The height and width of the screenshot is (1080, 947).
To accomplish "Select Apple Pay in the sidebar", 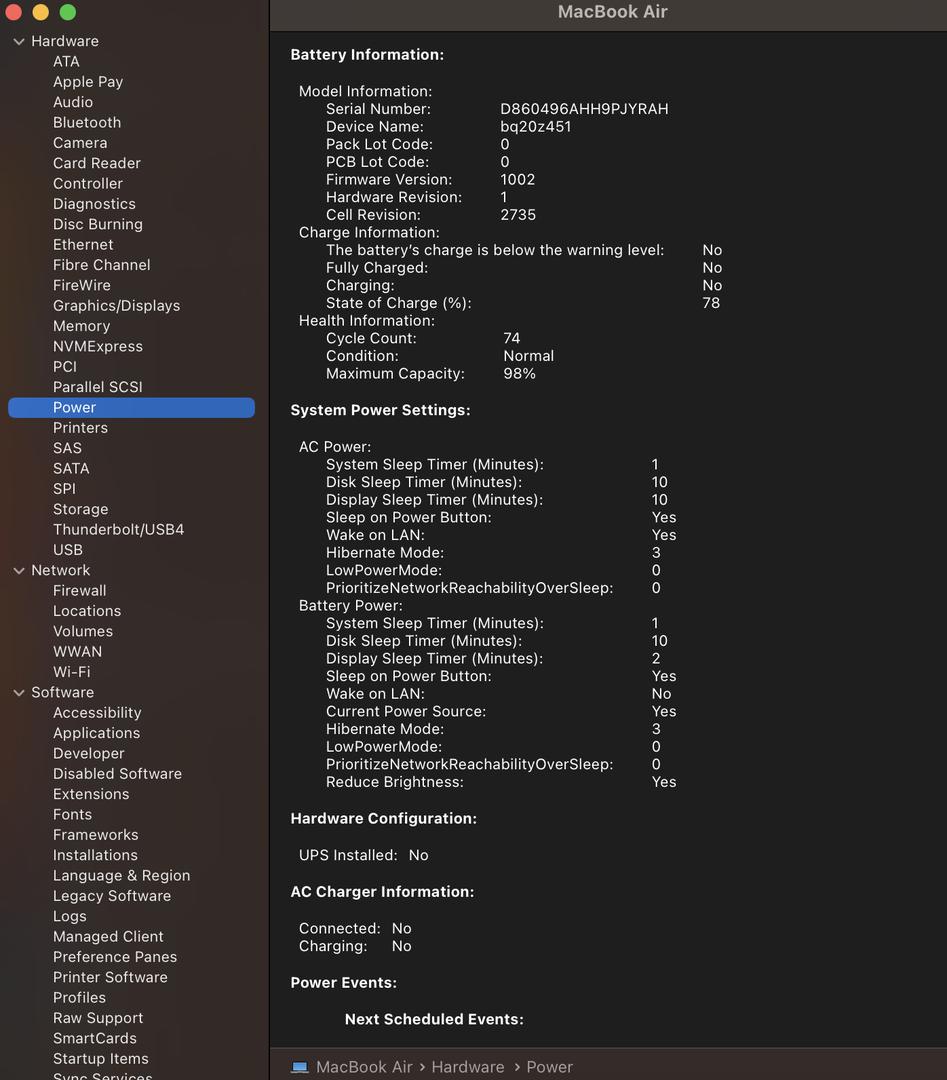I will pos(88,82).
